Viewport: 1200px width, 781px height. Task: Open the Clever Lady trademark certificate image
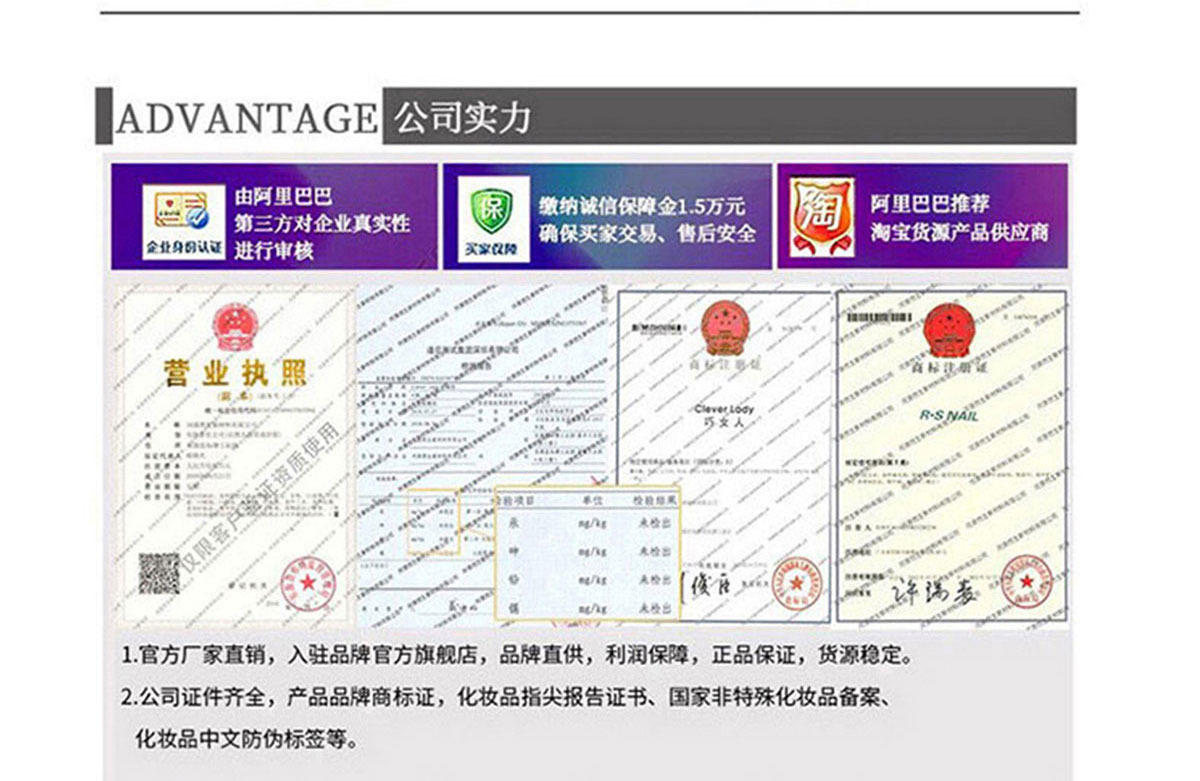tap(724, 458)
